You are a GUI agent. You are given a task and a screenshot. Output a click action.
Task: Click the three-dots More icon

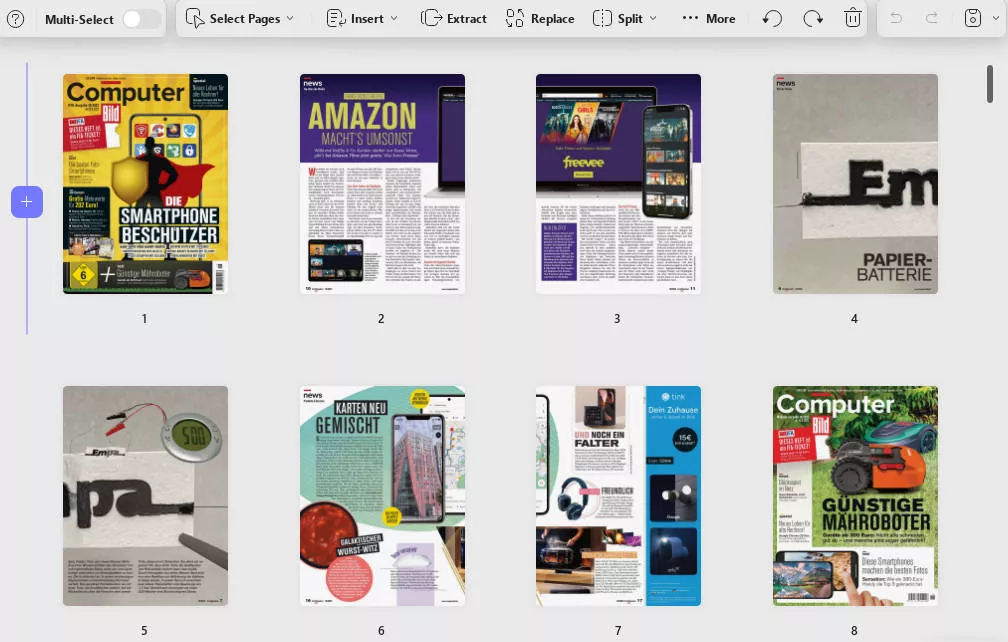(690, 18)
